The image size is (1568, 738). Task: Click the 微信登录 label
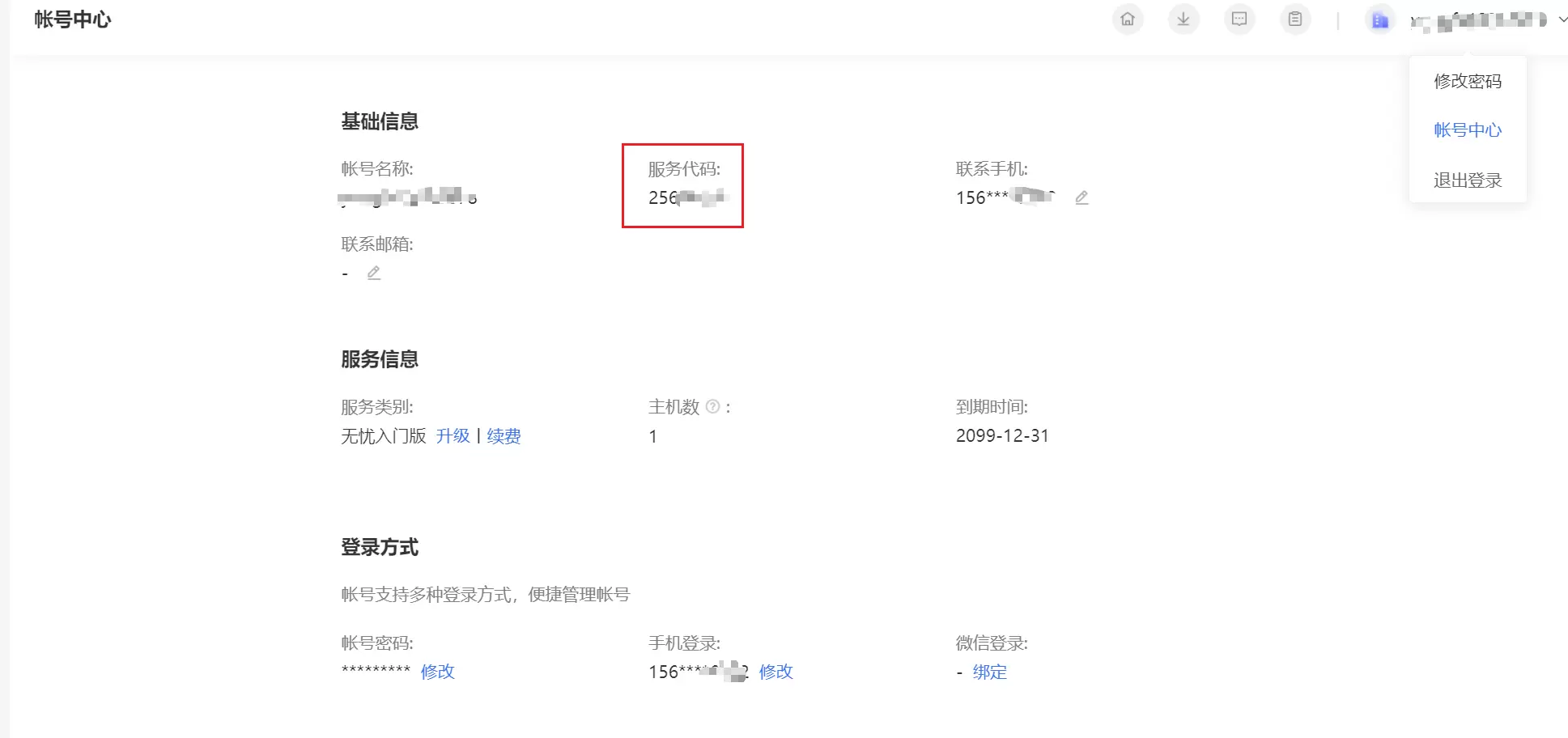coord(992,643)
